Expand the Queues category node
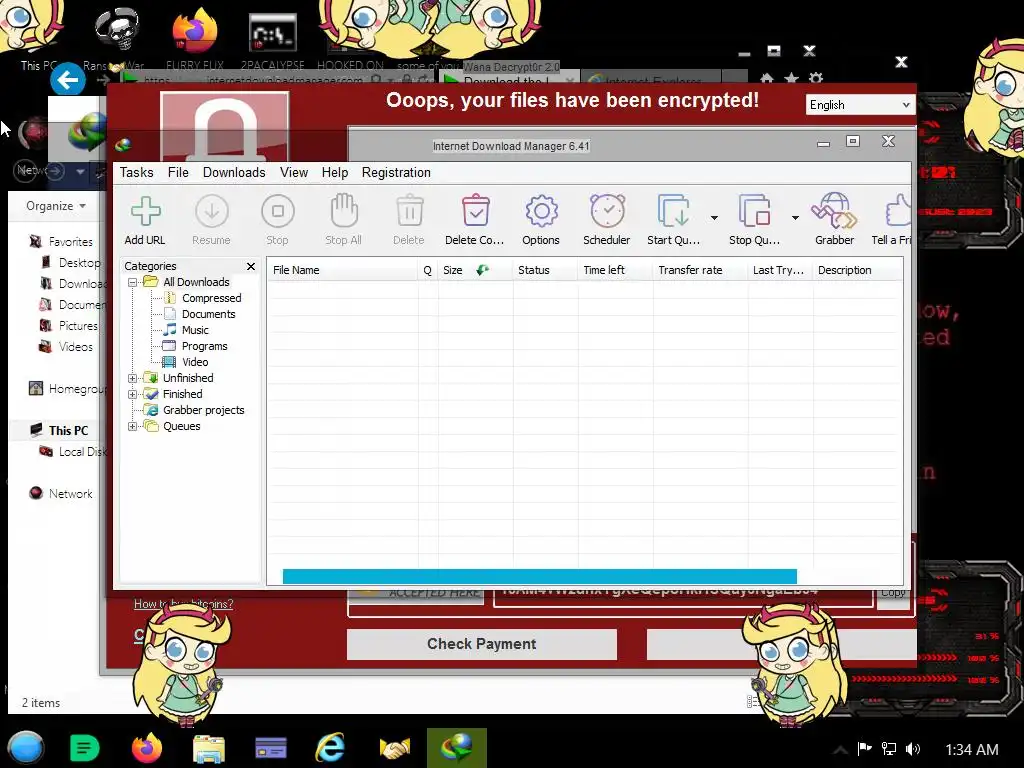 click(133, 426)
